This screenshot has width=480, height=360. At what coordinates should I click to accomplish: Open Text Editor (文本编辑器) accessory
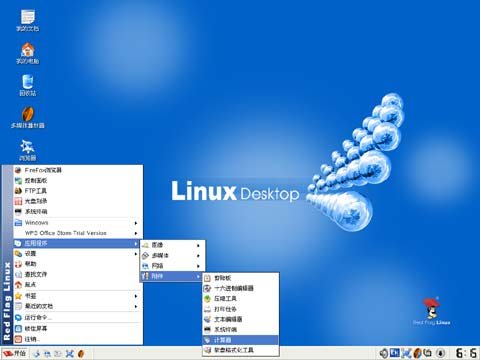tap(240, 319)
